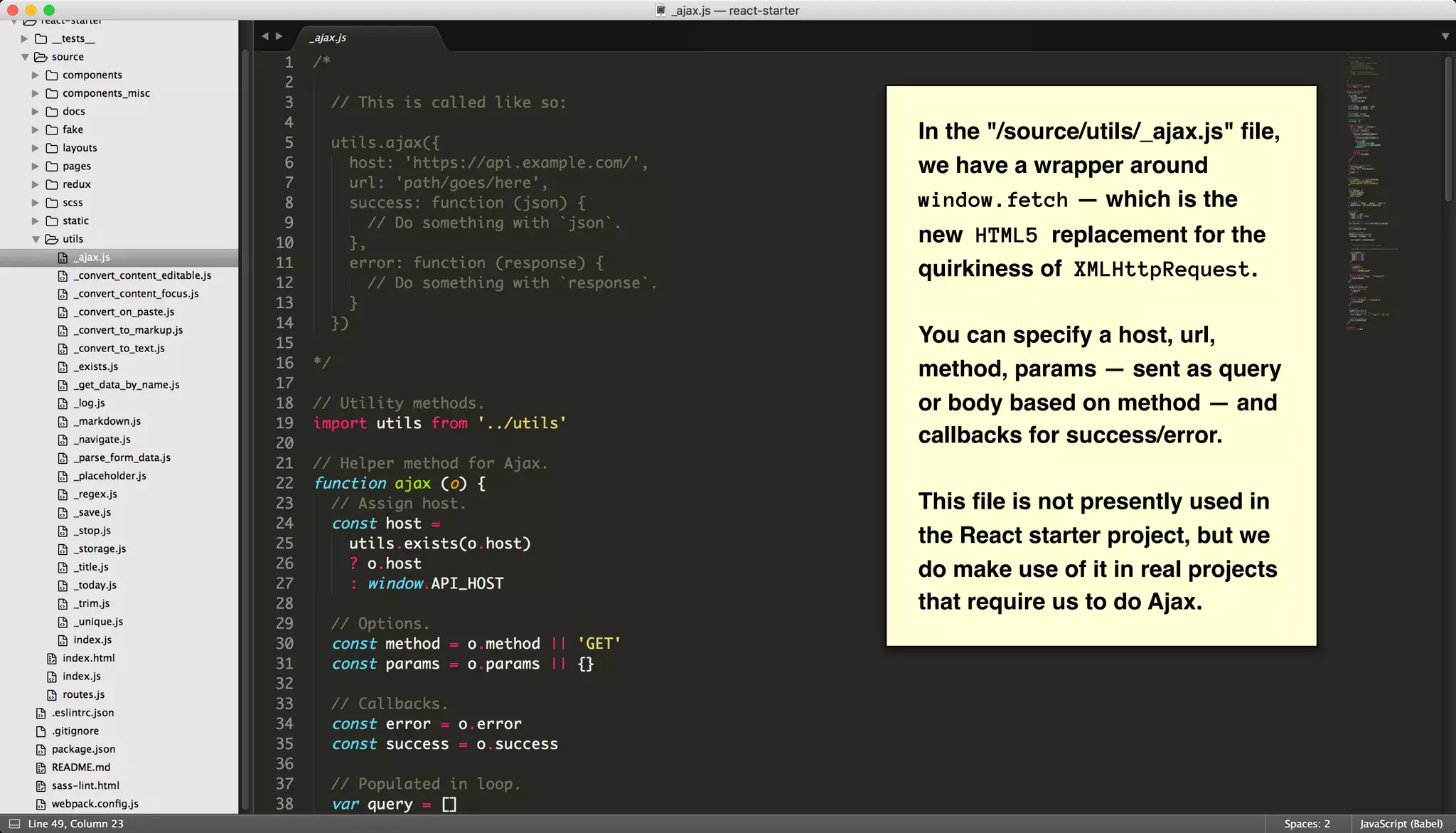Screen dimensions: 1456x833
Task: Place cursor on the import utils line
Action: click(440, 423)
